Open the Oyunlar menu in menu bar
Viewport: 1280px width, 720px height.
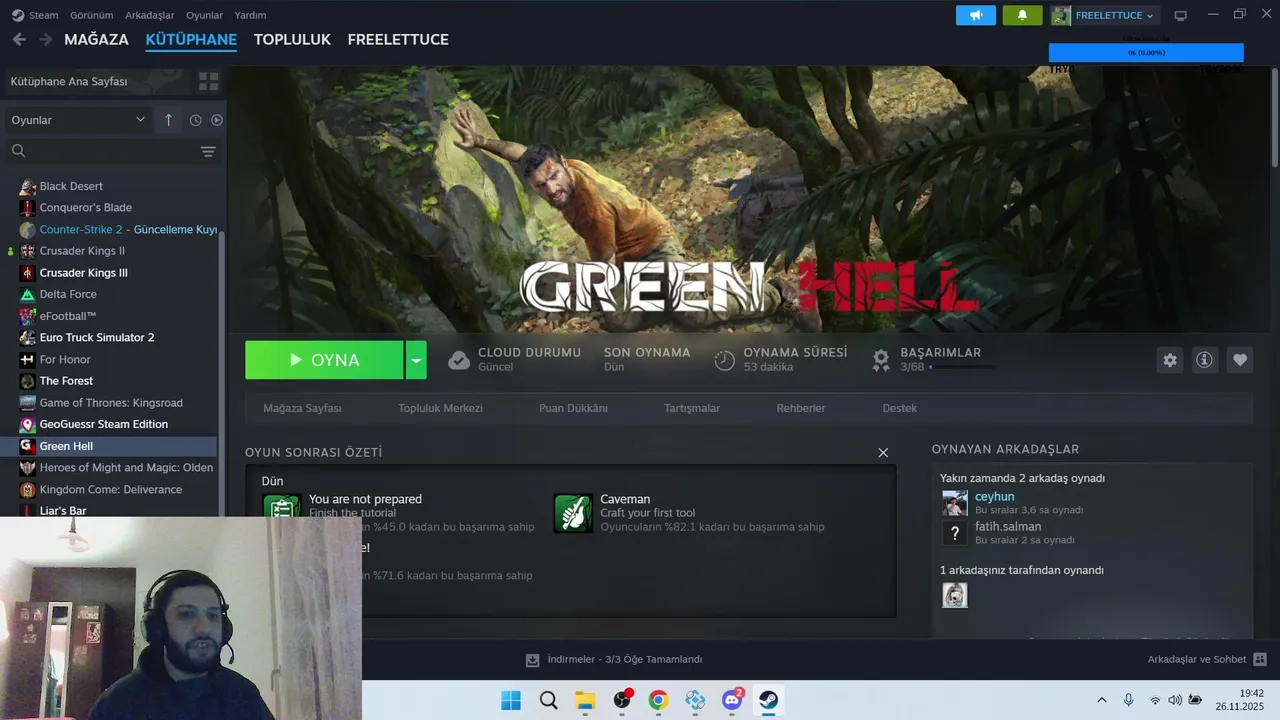tap(204, 15)
